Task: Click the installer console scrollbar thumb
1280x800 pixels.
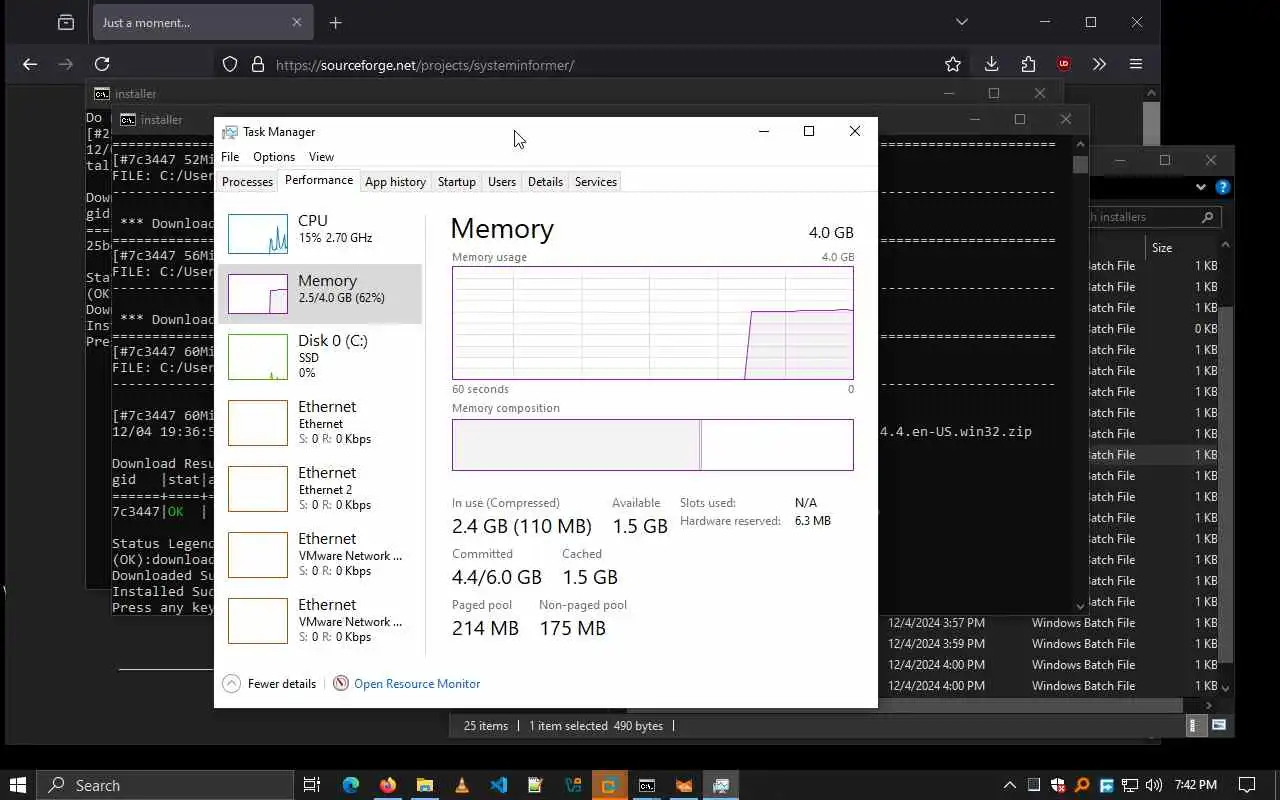Action: coord(1081,165)
